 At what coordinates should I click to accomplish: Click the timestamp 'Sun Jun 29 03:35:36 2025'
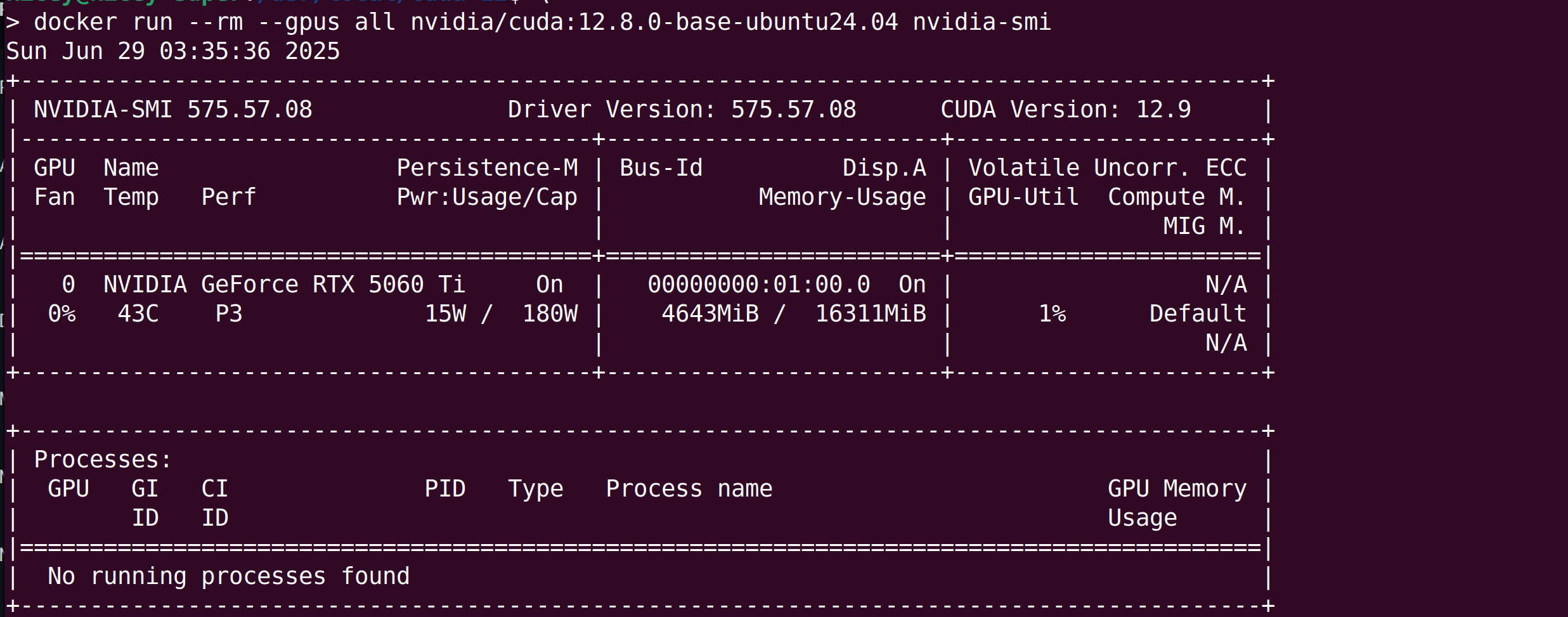(173, 51)
